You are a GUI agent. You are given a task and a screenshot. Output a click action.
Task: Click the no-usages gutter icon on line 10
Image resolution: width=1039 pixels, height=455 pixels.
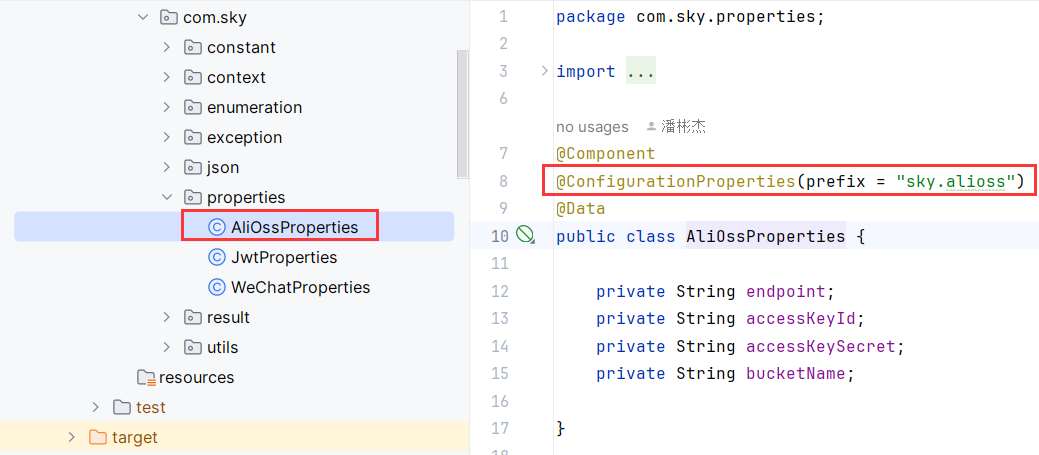[525, 235]
